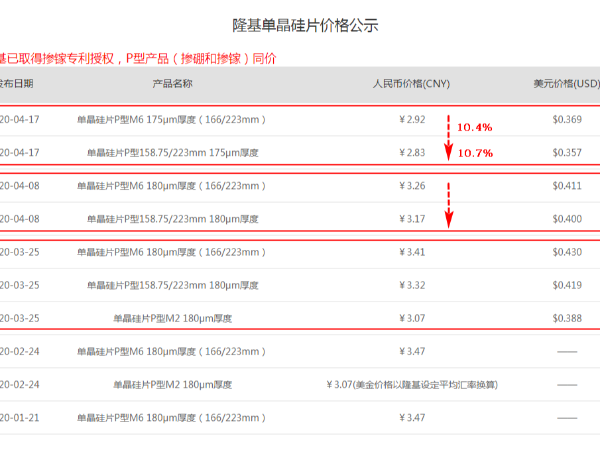The width and height of the screenshot is (600, 450).
Task: Select the M6 180μm product name dated 01-21
Action: click(x=171, y=418)
